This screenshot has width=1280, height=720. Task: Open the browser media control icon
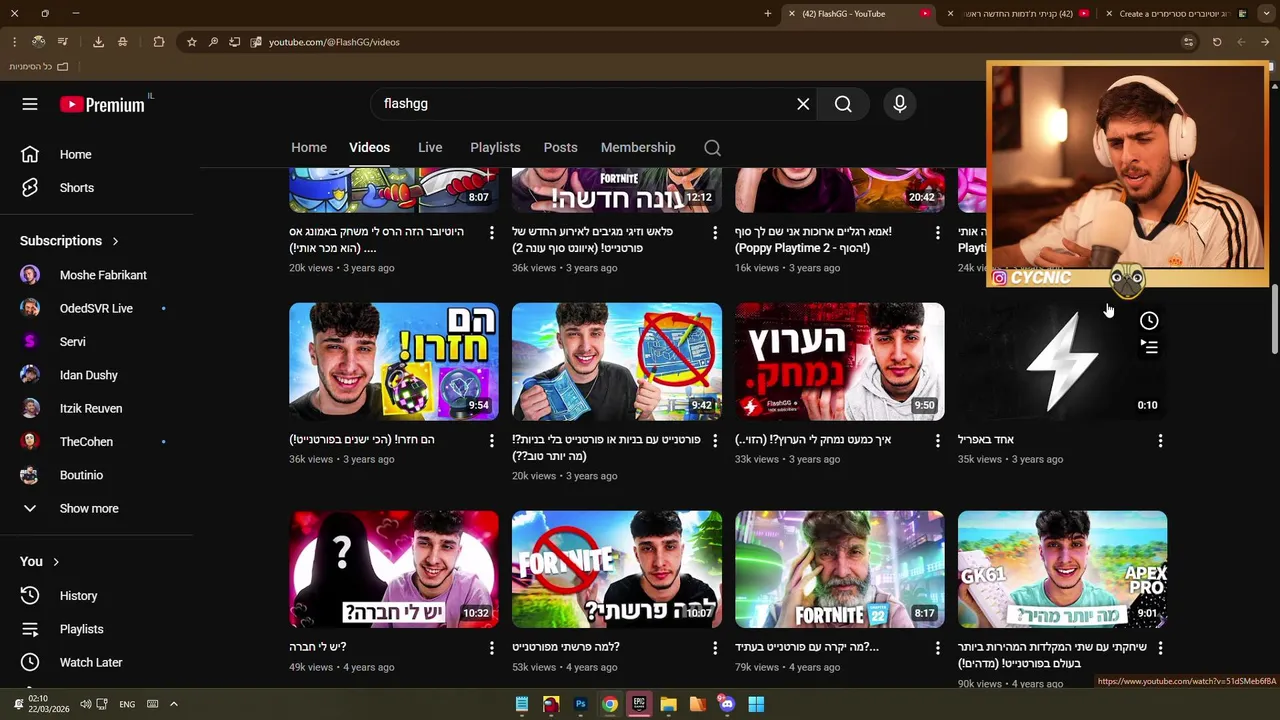coord(63,42)
